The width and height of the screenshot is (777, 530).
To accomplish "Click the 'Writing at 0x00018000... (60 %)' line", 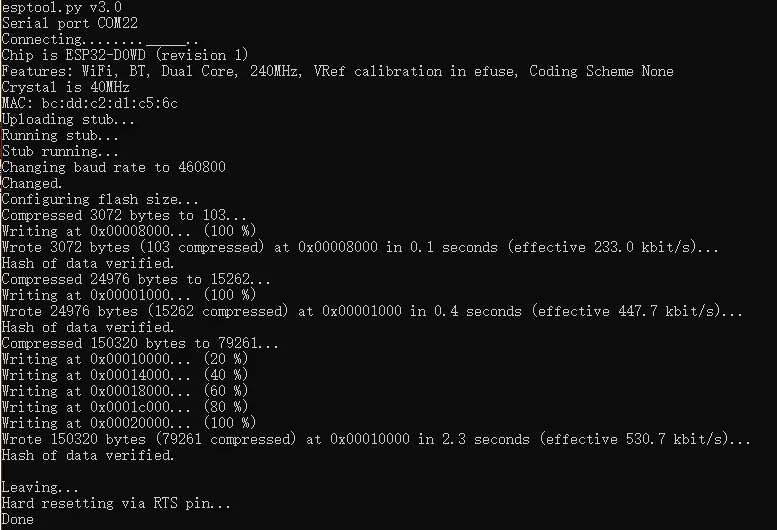I will tap(125, 391).
